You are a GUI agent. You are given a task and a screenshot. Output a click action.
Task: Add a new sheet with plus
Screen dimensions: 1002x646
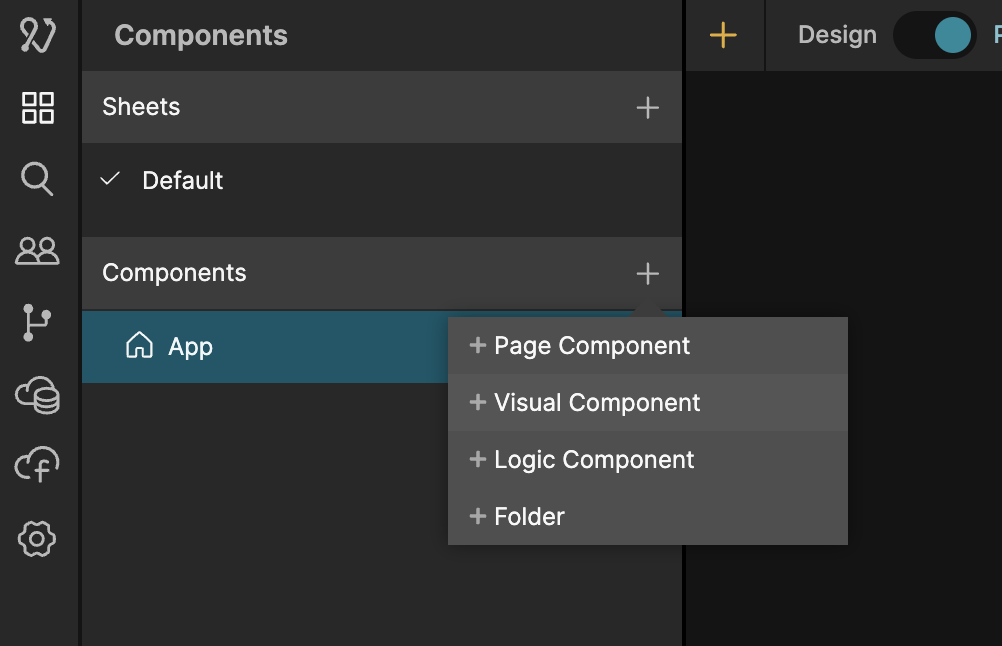648,108
